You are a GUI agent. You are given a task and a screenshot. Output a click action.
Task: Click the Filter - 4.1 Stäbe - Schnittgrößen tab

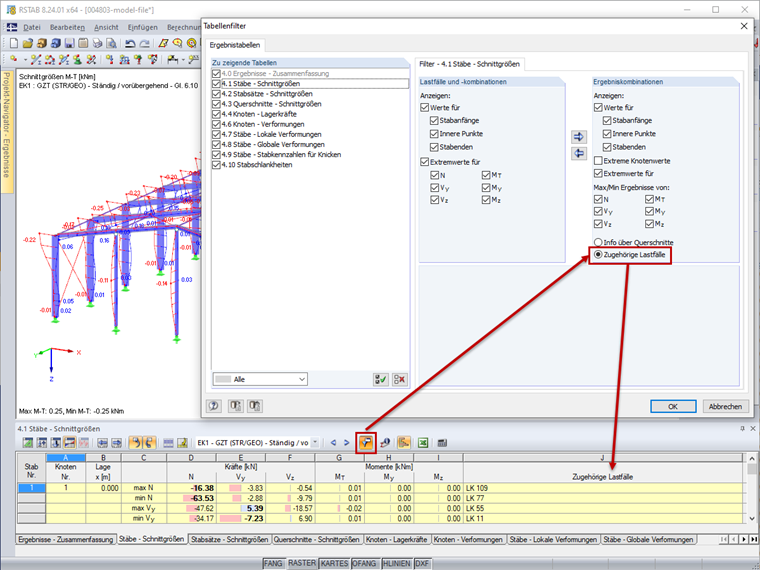(469, 64)
